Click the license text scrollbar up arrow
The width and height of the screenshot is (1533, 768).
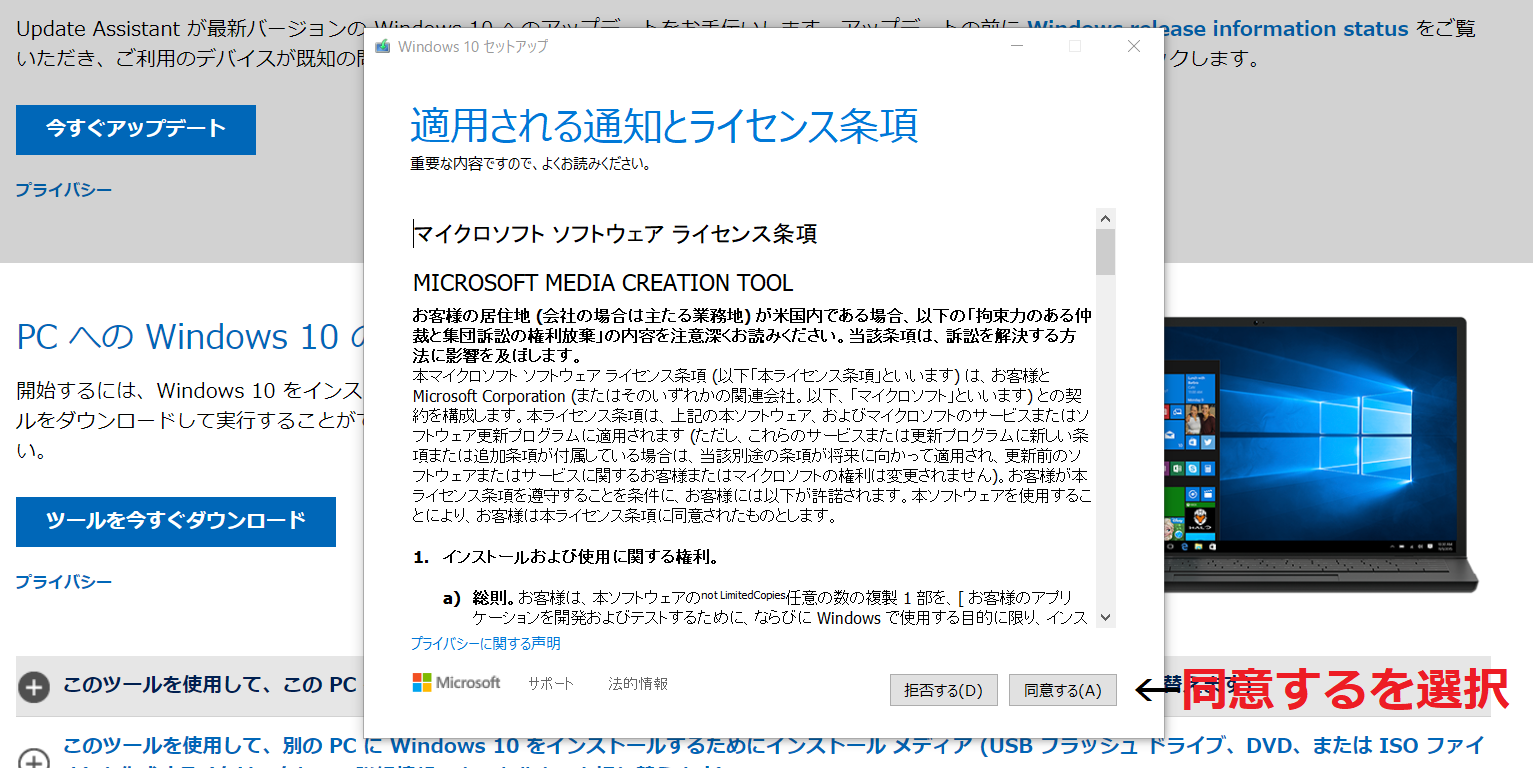(x=1105, y=218)
